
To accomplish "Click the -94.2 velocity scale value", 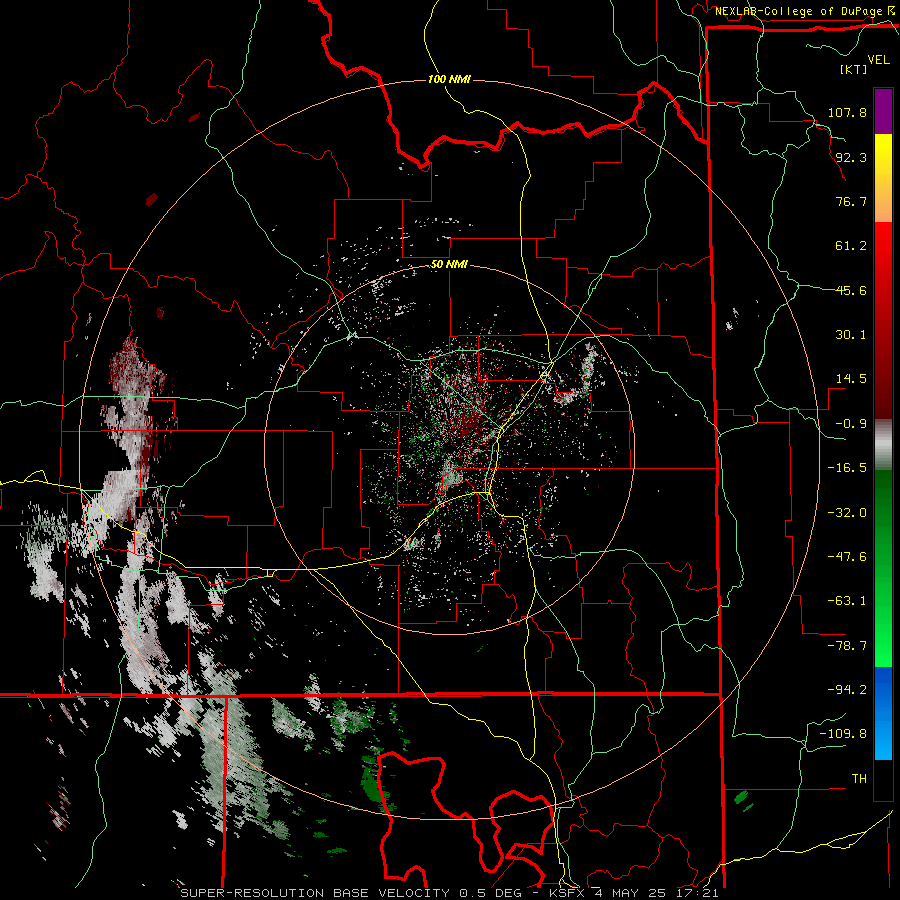I will click(x=847, y=689).
